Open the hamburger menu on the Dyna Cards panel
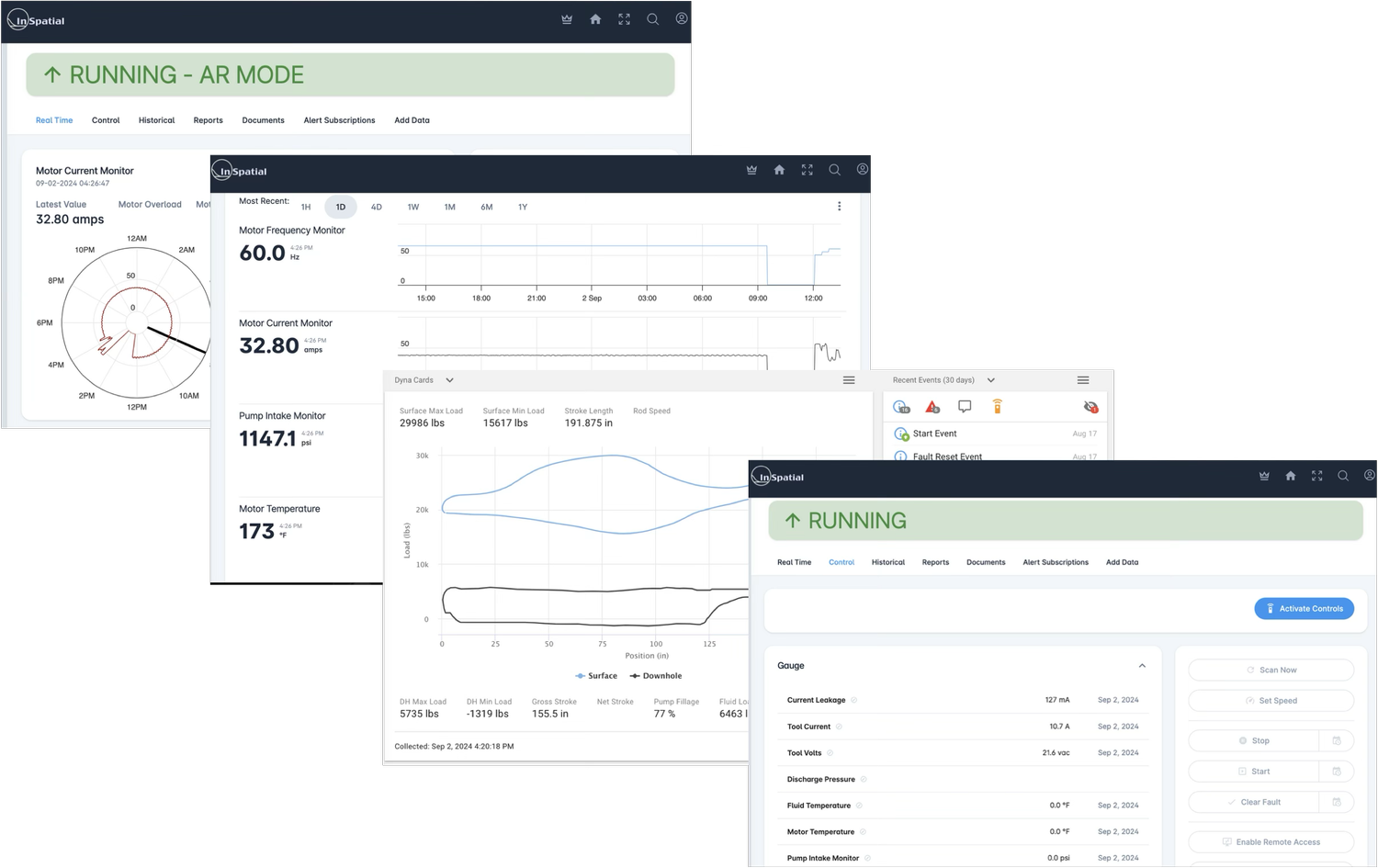Screen dimensions: 1378x868 pos(849,379)
